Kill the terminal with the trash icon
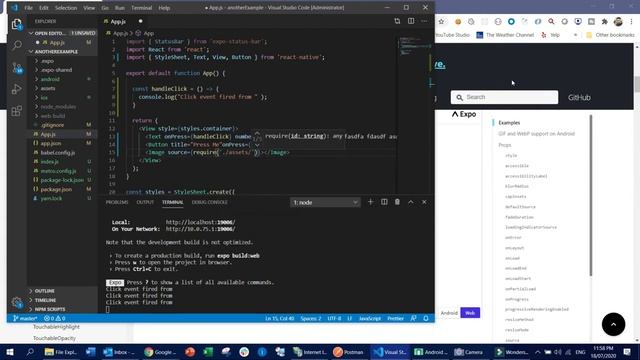640x360 pixels. coord(397,202)
